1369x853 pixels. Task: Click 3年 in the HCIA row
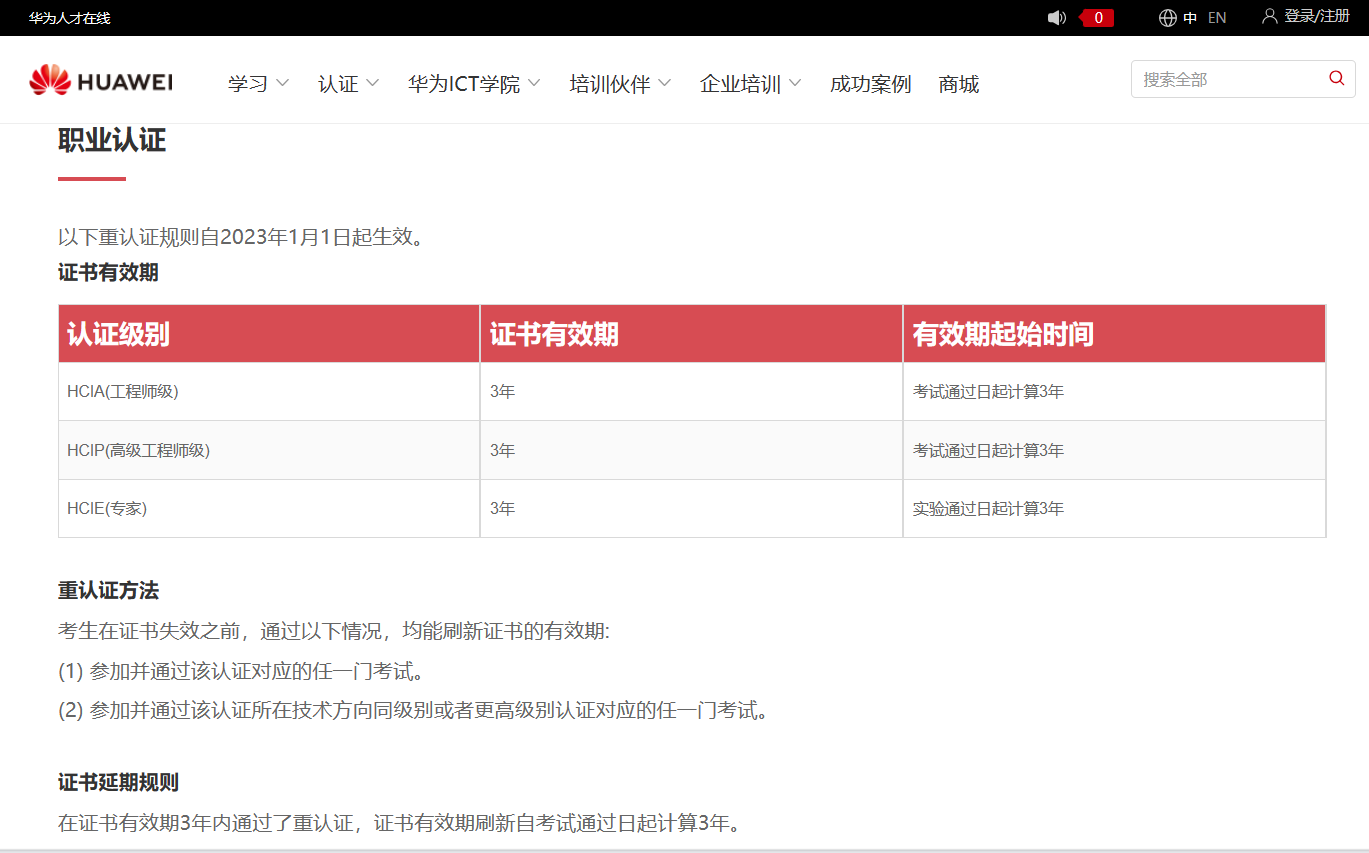pos(502,392)
